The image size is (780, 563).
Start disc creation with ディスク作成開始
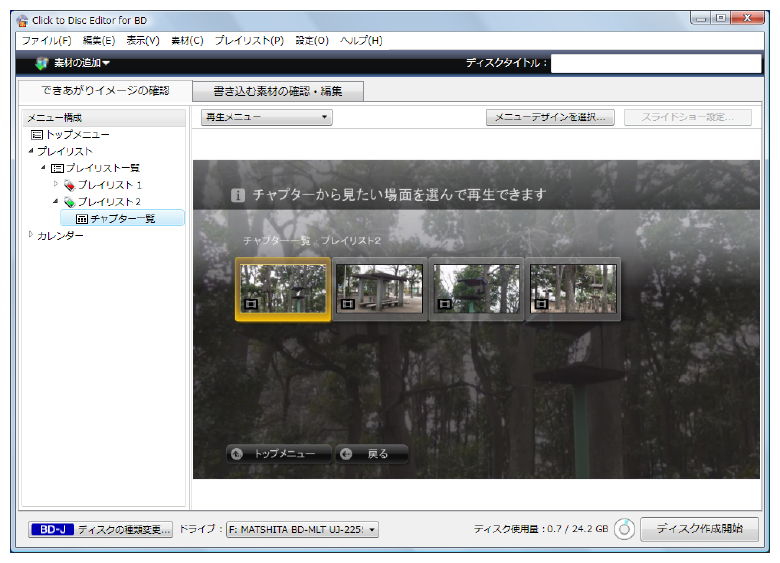(x=699, y=529)
